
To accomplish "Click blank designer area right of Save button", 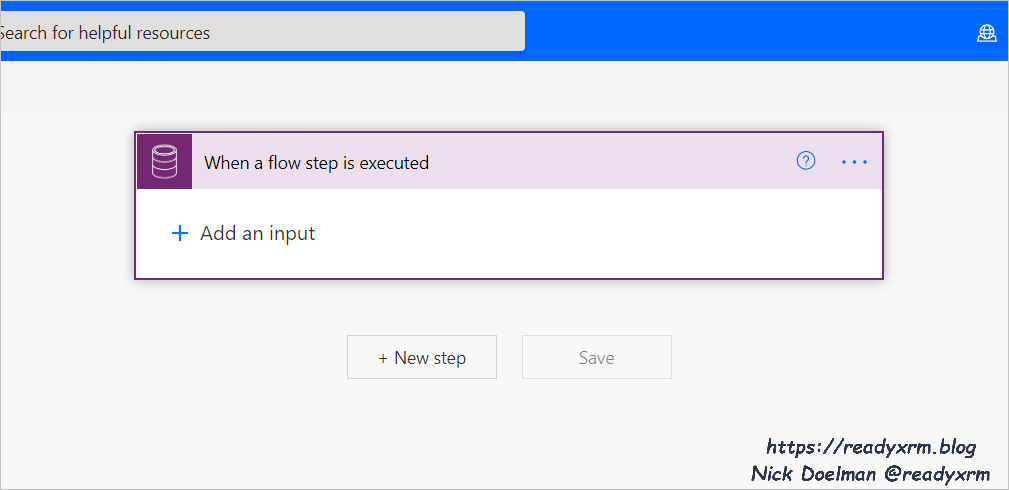I will pos(820,358).
